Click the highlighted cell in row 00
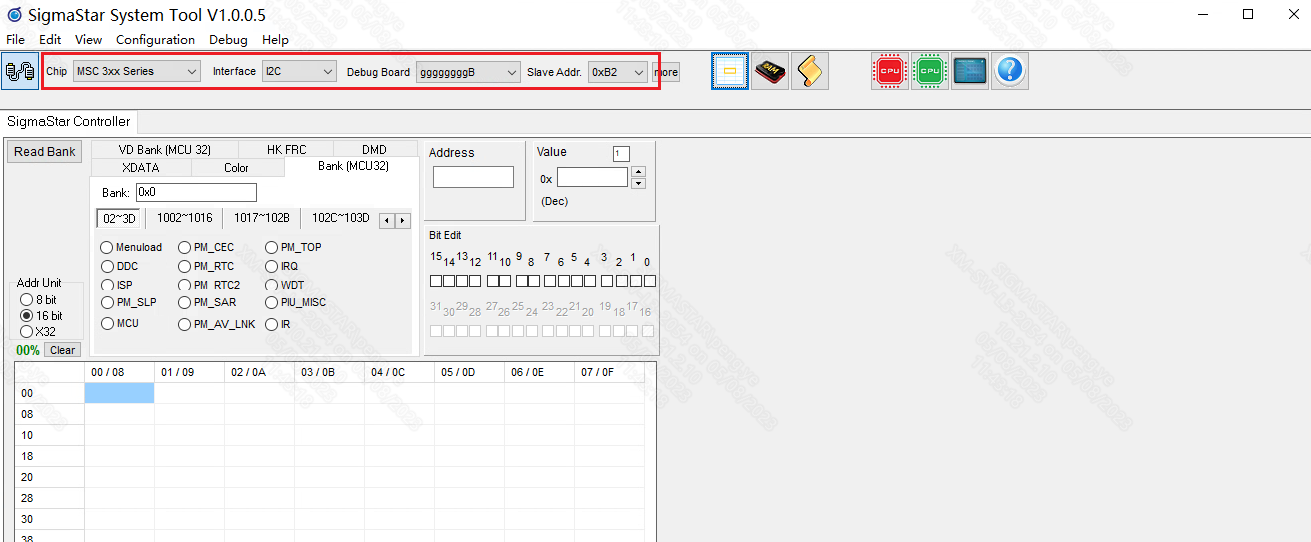The width and height of the screenshot is (1311, 542). [119, 393]
